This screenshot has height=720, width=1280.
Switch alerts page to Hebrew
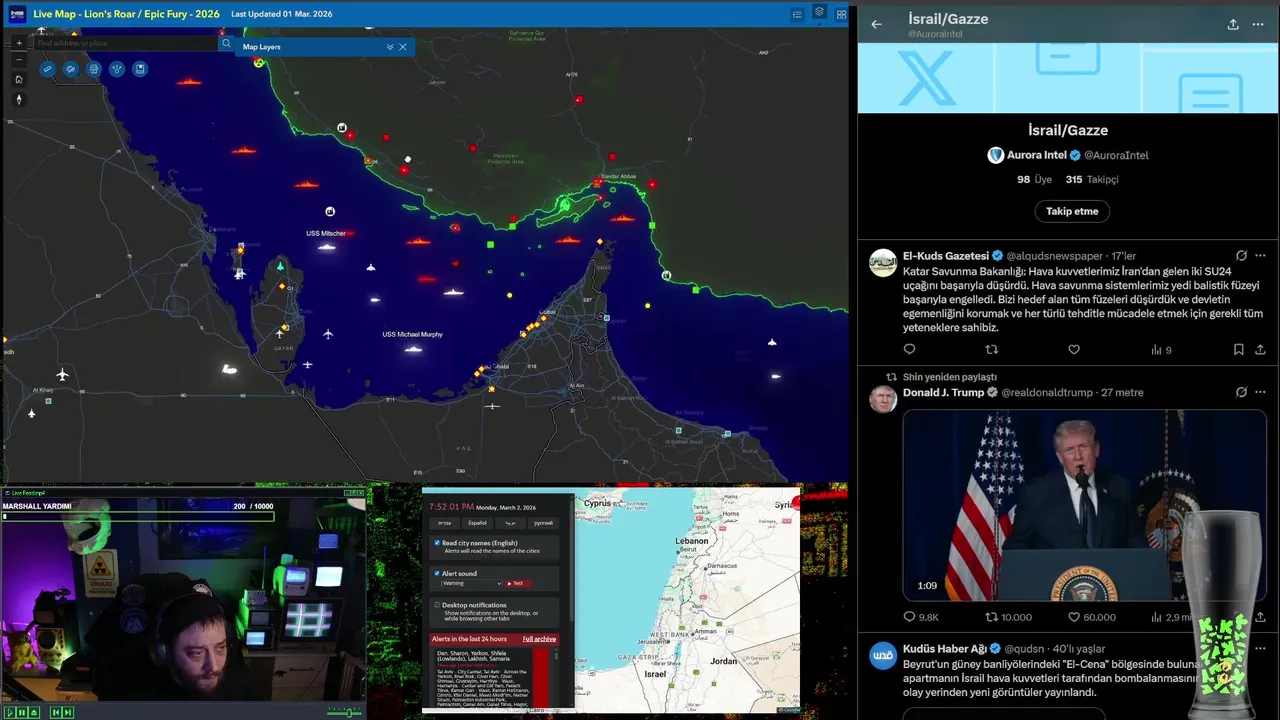tap(444, 523)
